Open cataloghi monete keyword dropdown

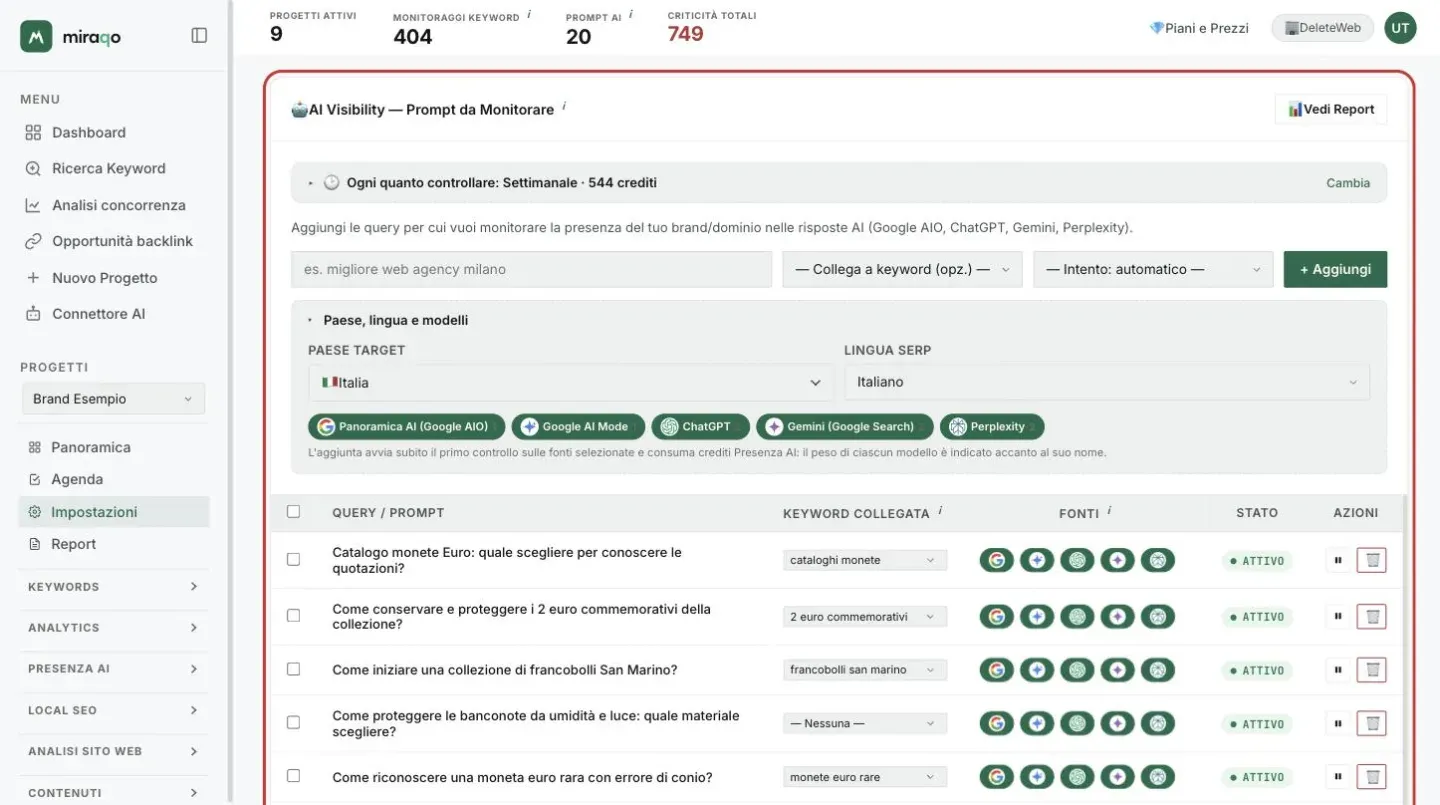pyautogui.click(x=865, y=560)
